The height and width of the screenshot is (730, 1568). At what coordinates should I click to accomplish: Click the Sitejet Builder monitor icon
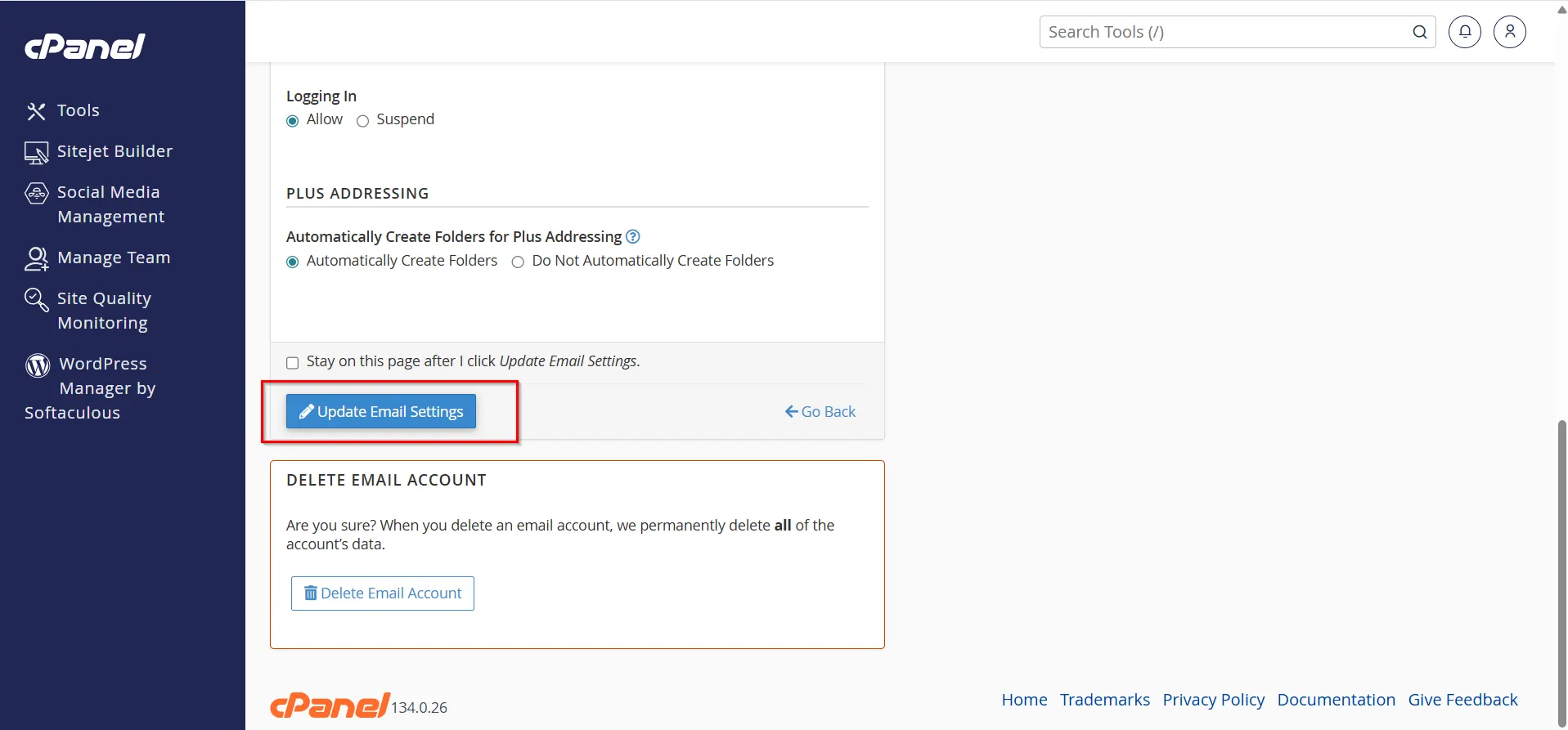coord(36,152)
